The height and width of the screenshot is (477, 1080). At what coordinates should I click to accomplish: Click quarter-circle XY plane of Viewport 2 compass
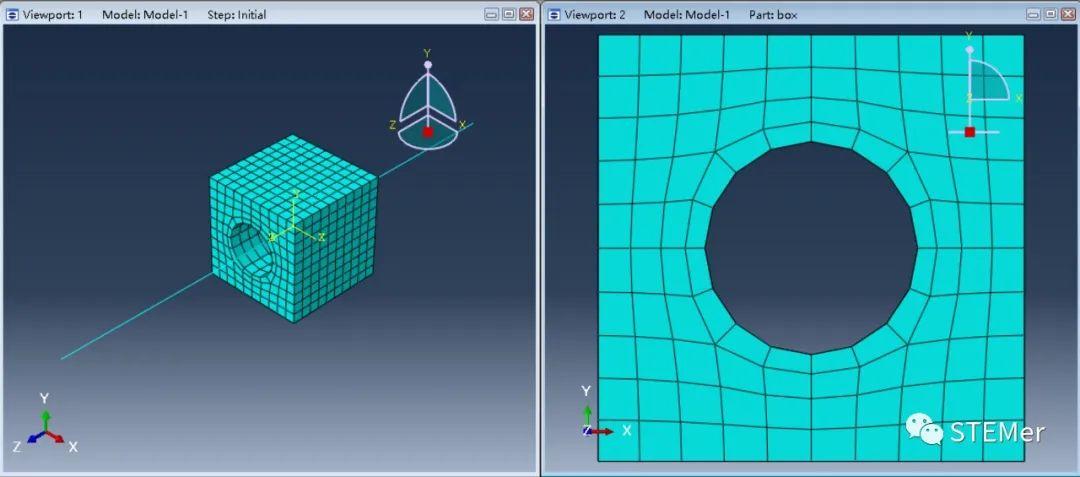point(986,81)
